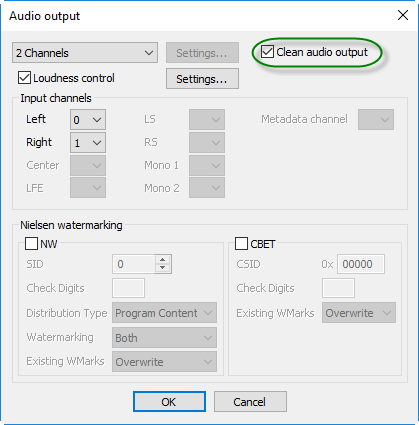Open the Distribution Type Program Content dropdown
Image resolution: width=419 pixels, height=425 pixels.
[x=165, y=313]
